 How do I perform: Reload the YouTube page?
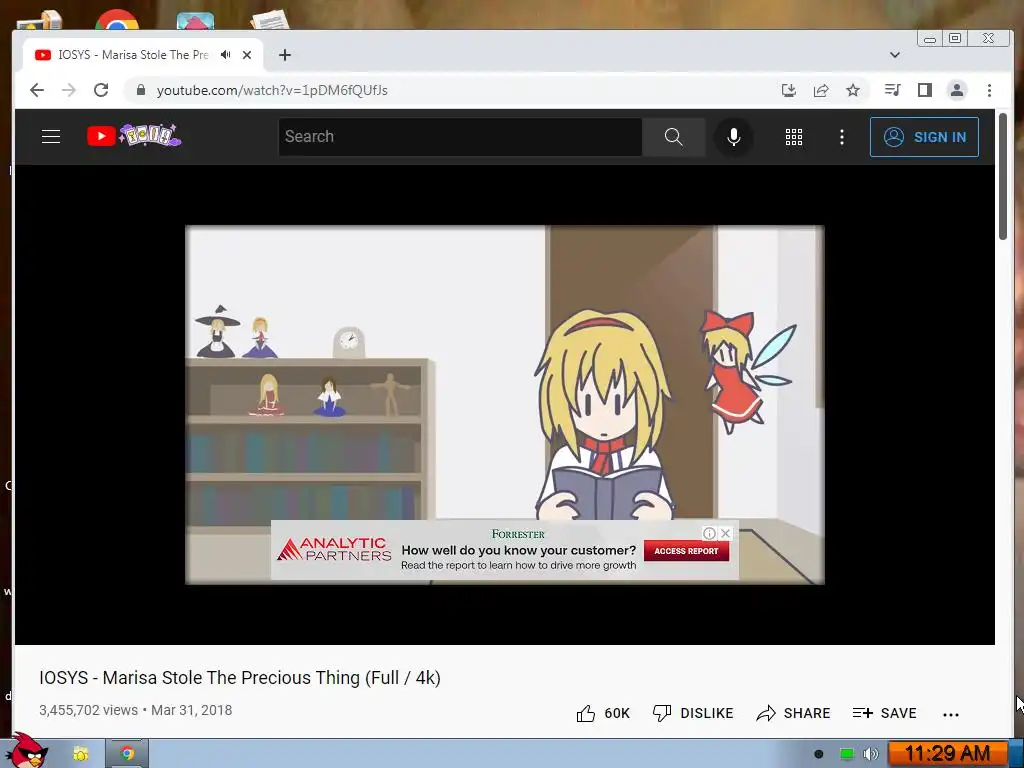point(101,90)
